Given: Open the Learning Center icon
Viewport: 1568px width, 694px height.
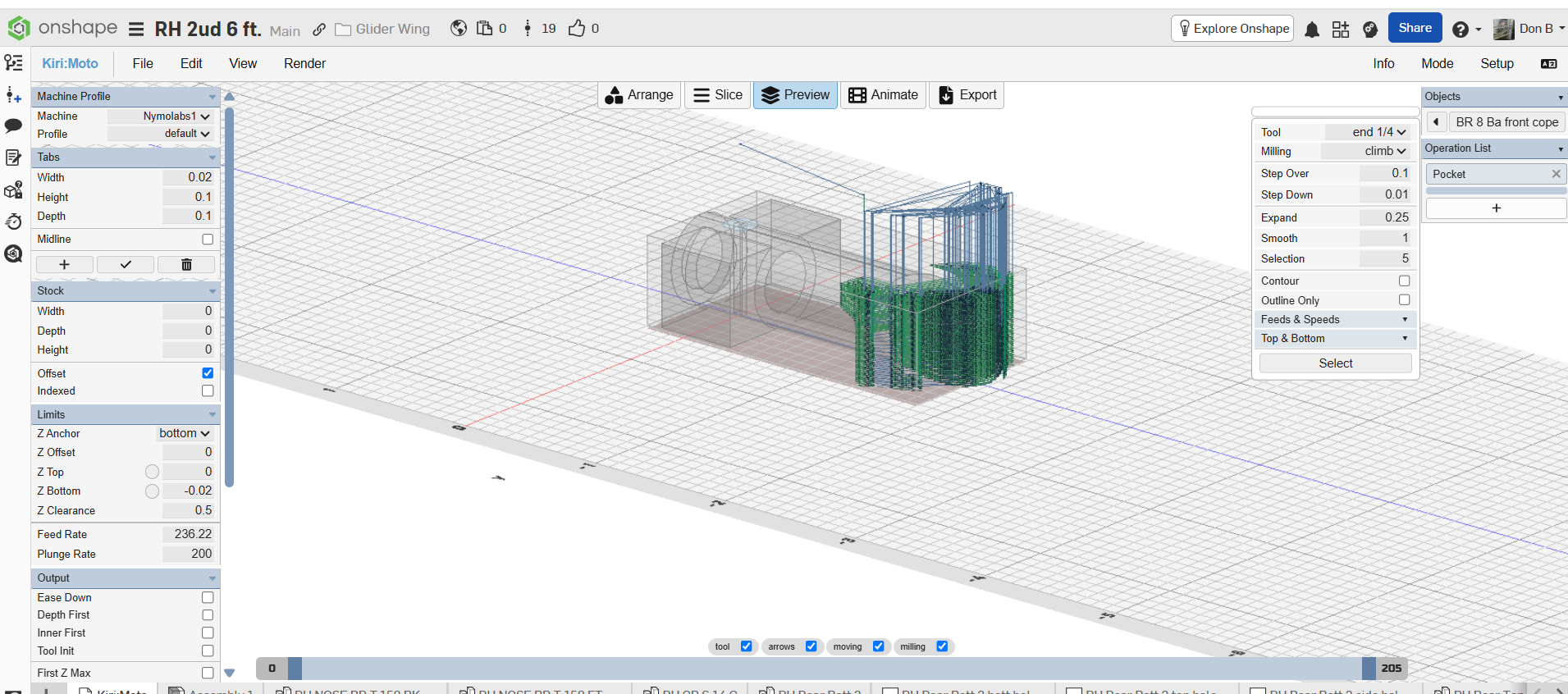Looking at the screenshot, I should click(1369, 30).
